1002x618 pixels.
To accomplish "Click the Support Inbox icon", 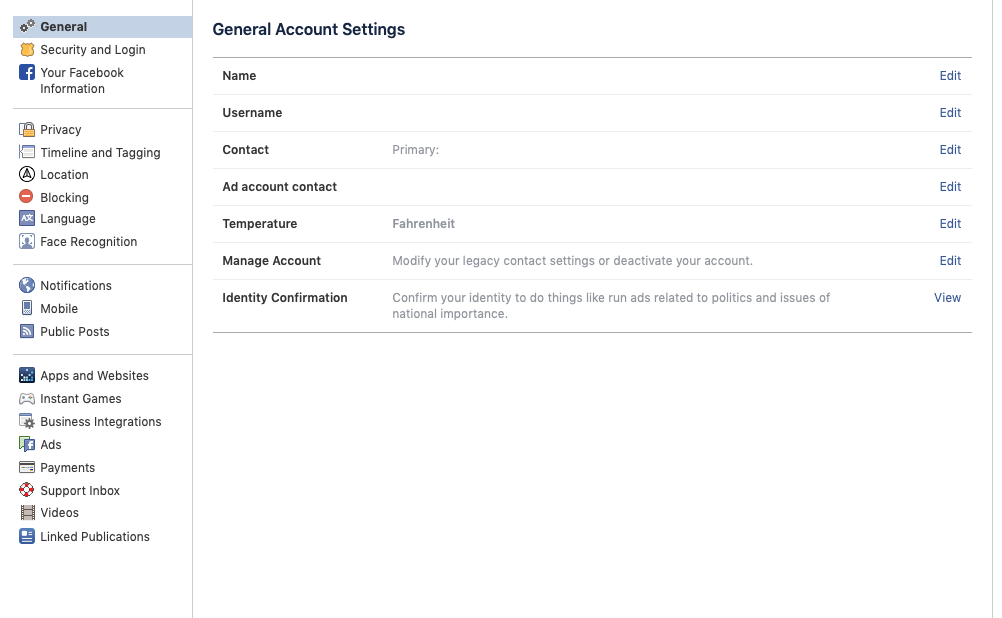I will 27,490.
